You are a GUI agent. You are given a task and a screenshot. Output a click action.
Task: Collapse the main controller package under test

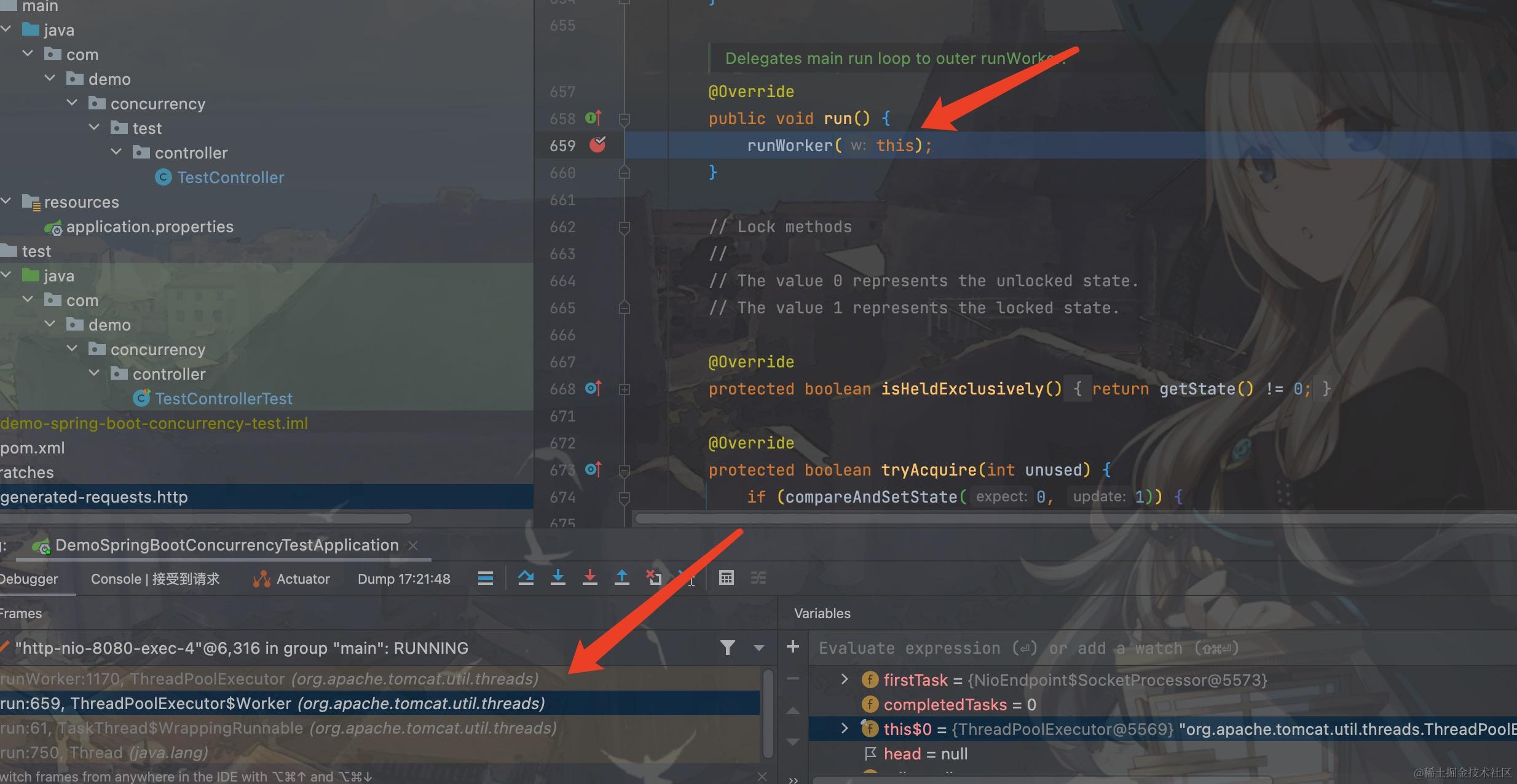(117, 152)
